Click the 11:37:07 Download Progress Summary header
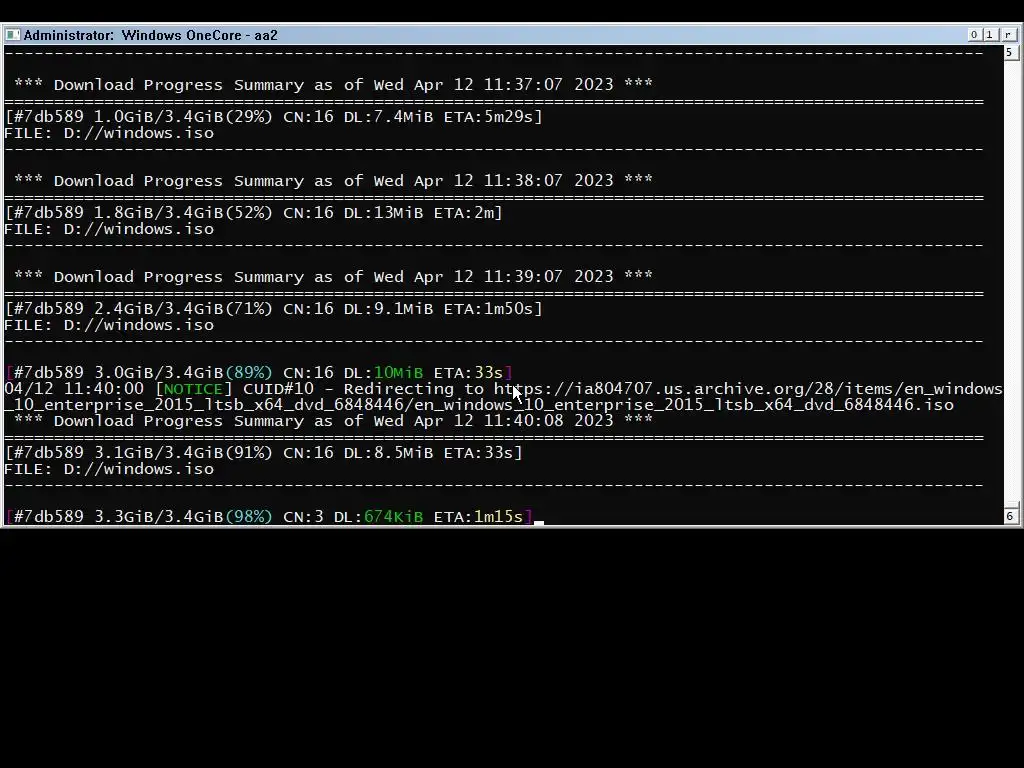Image resolution: width=1024 pixels, height=768 pixels. 333,84
